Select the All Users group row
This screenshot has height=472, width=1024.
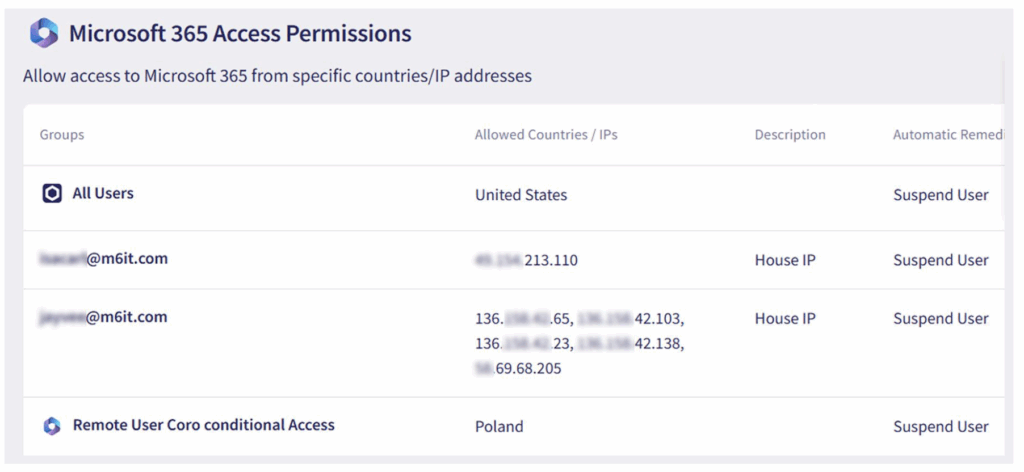(513, 197)
